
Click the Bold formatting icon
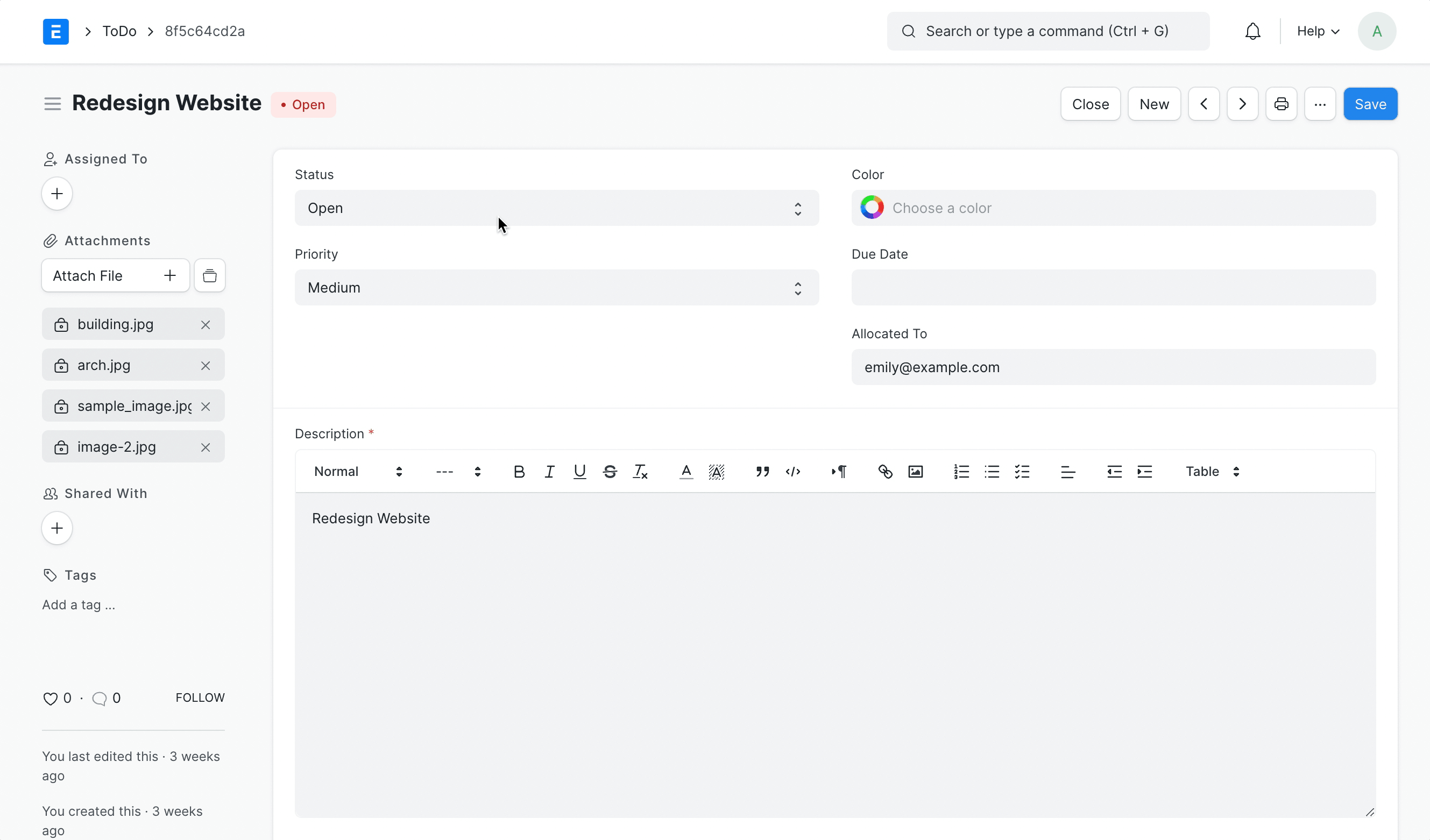pyautogui.click(x=519, y=471)
